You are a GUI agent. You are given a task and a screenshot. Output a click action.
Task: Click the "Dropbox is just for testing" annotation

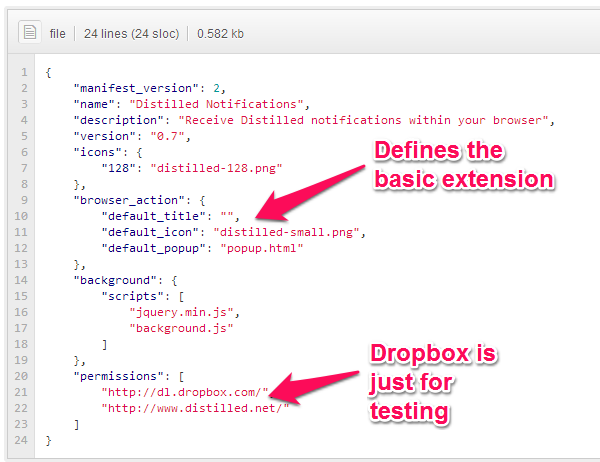[x=436, y=382]
